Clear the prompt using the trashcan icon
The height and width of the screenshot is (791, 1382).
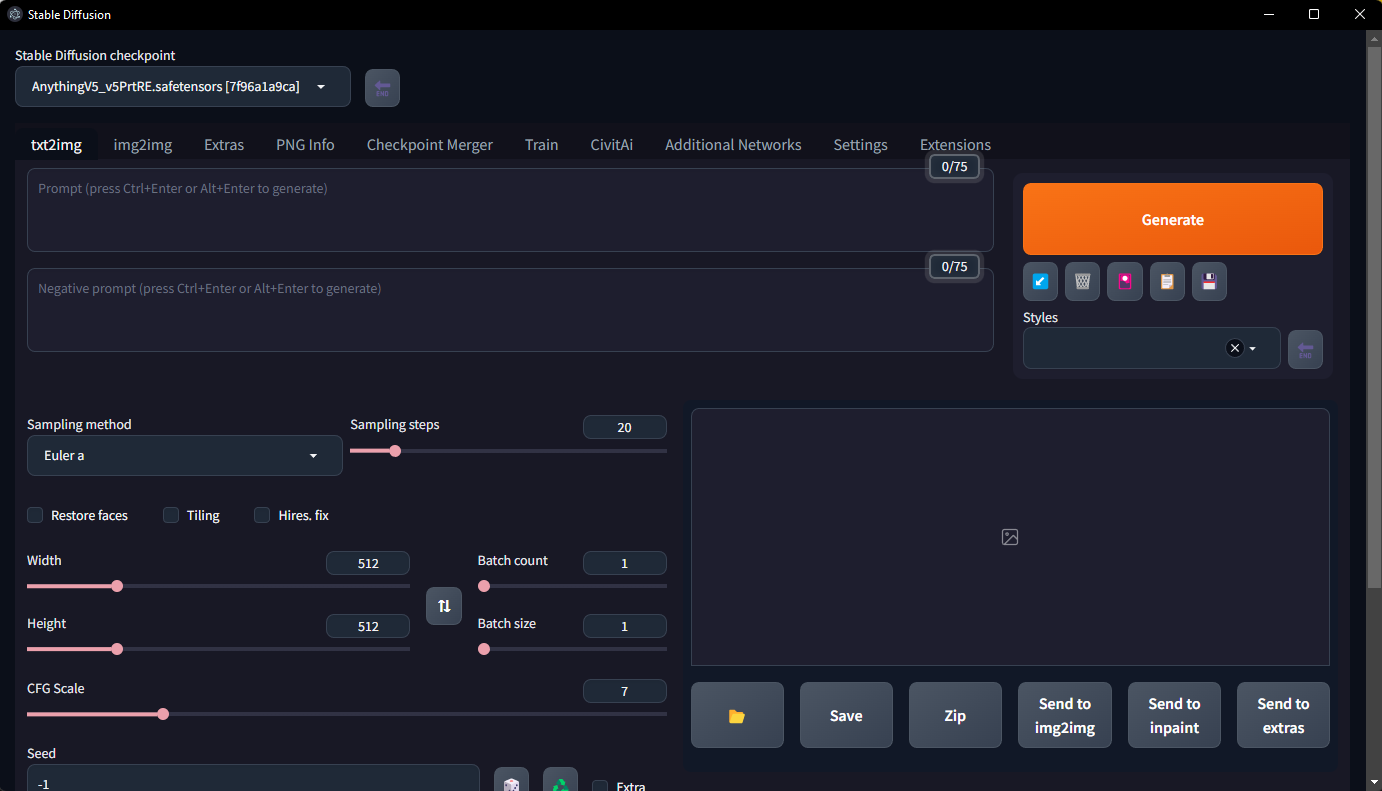[x=1082, y=281]
